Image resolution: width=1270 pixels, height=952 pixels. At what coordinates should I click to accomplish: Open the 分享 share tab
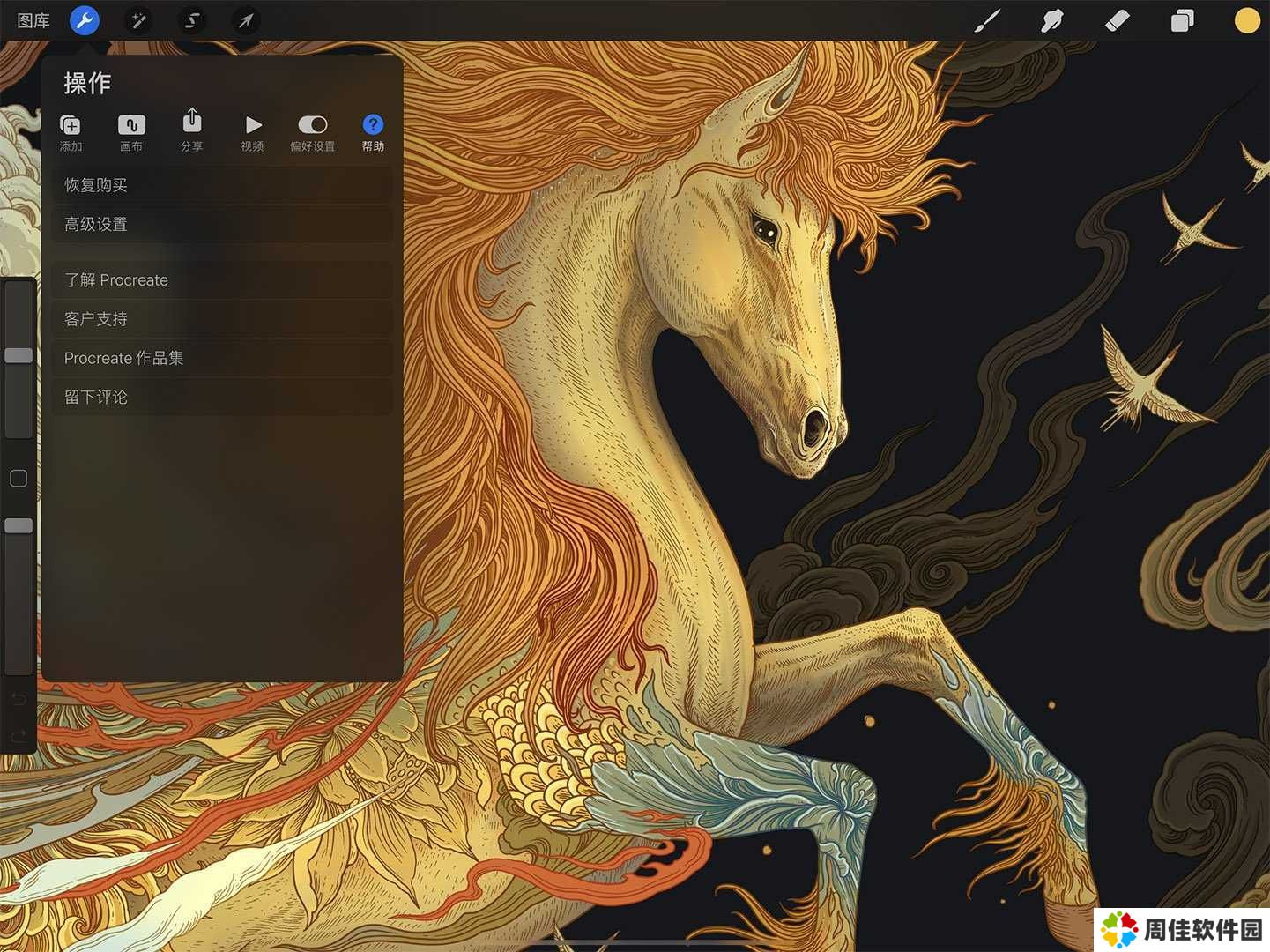click(x=192, y=132)
